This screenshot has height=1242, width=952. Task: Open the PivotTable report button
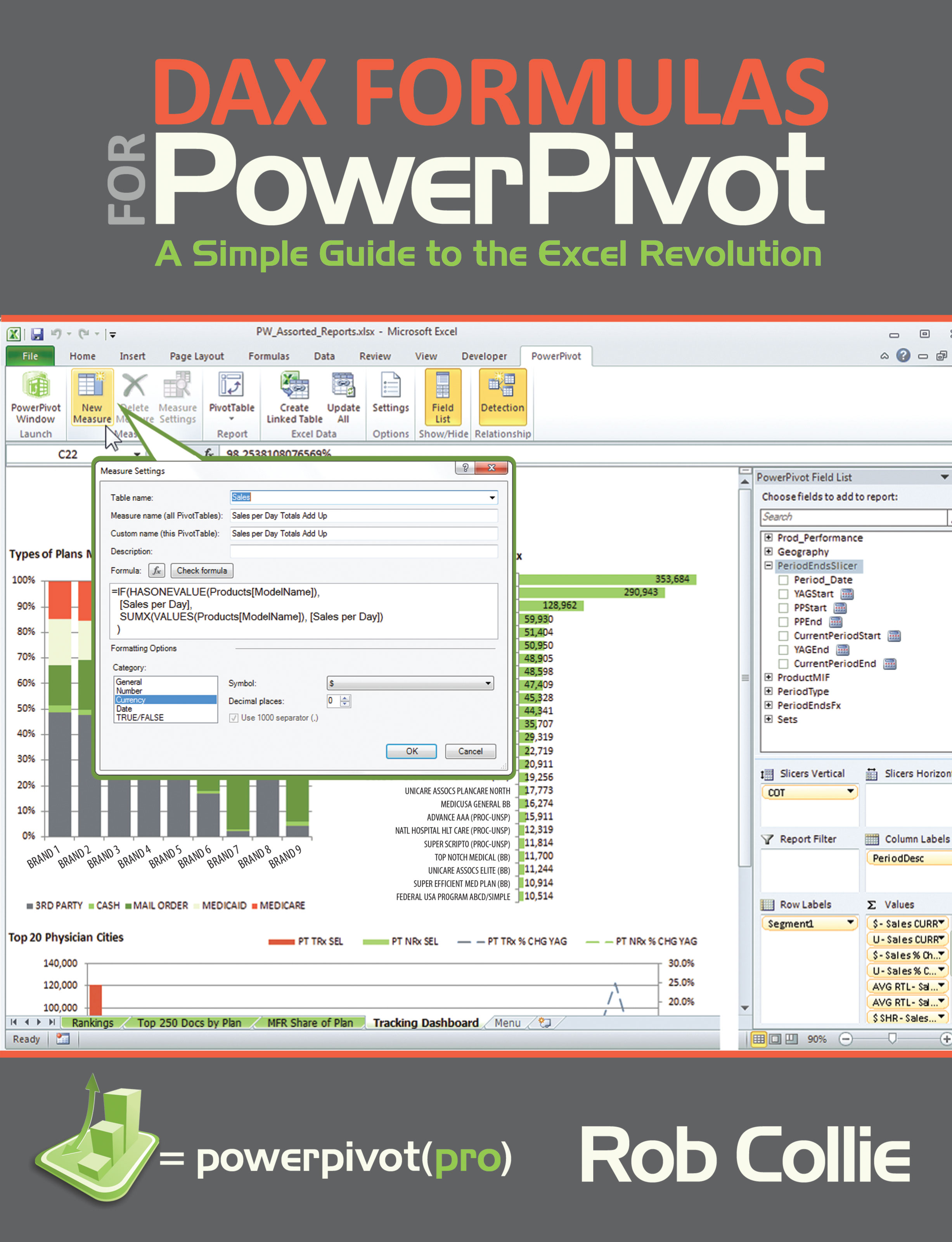231,397
